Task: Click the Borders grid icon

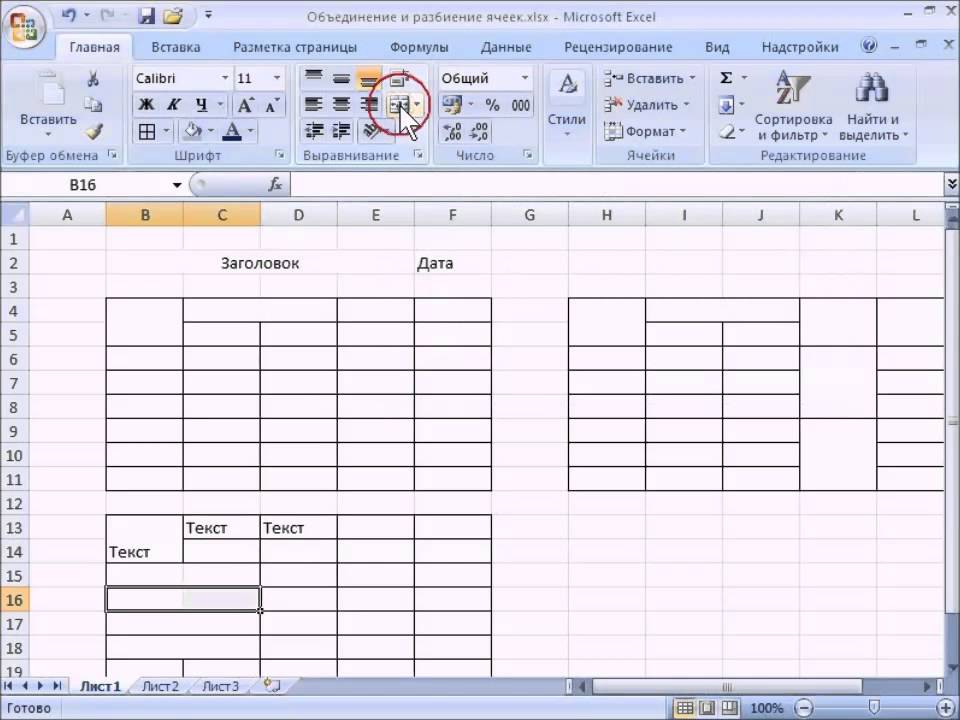Action: pyautogui.click(x=147, y=131)
